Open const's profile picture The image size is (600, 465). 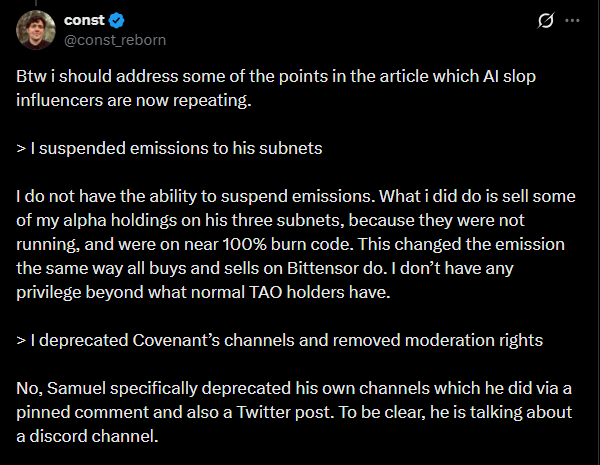coord(35,30)
